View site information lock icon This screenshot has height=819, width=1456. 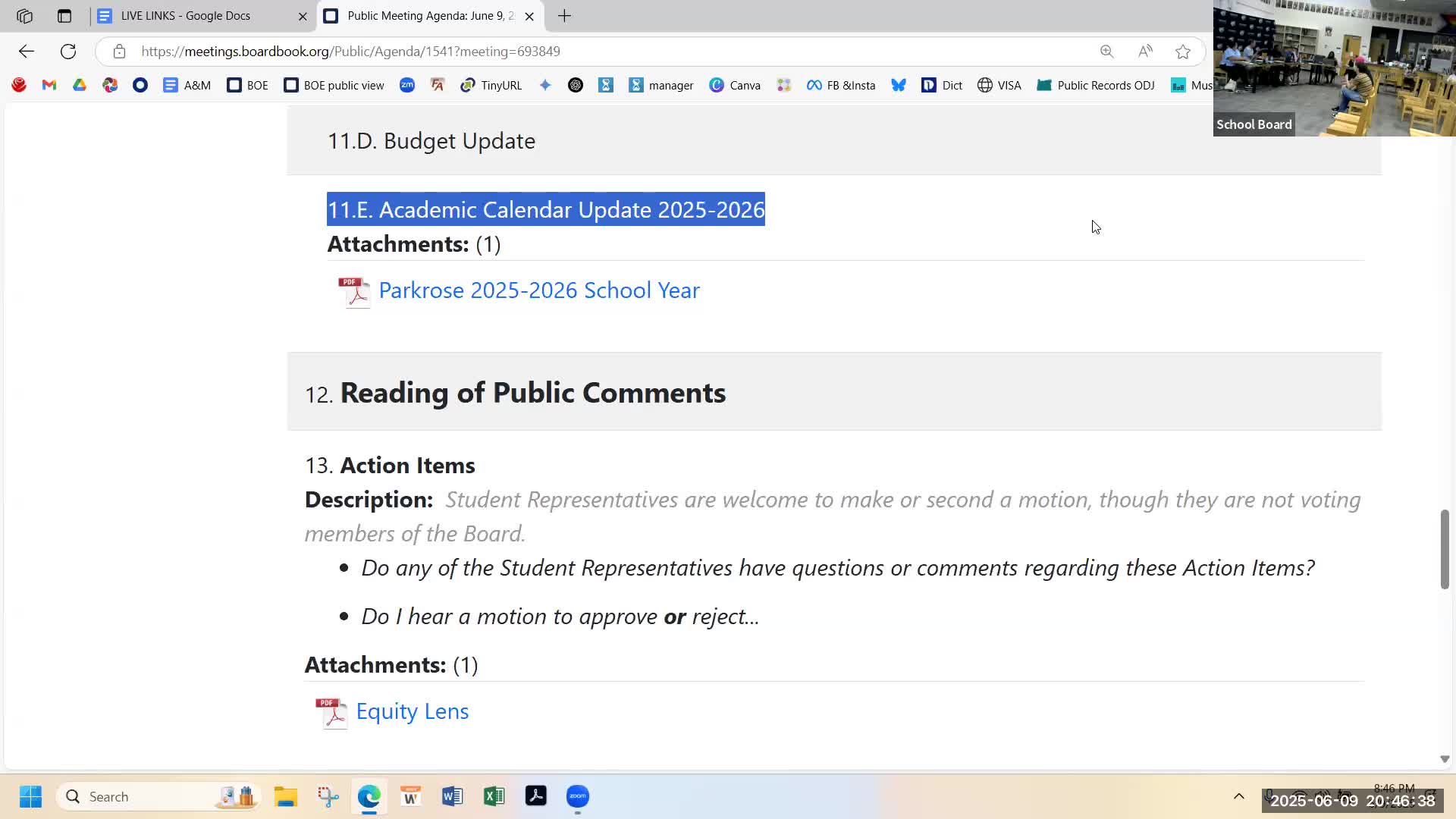click(x=119, y=52)
